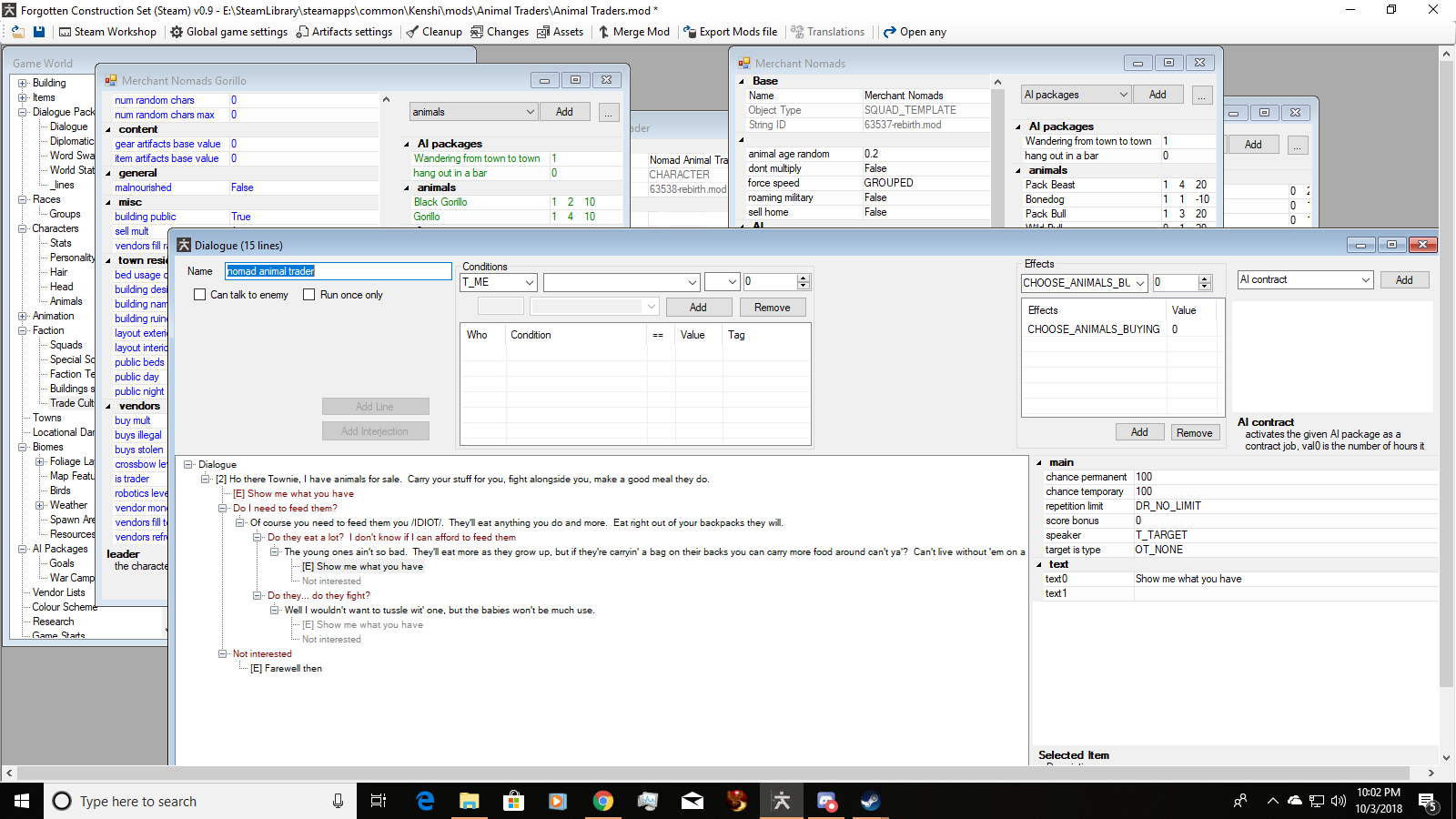This screenshot has width=1456, height=819.
Task: Click the effects value number stepper arrows
Action: pos(1205,283)
